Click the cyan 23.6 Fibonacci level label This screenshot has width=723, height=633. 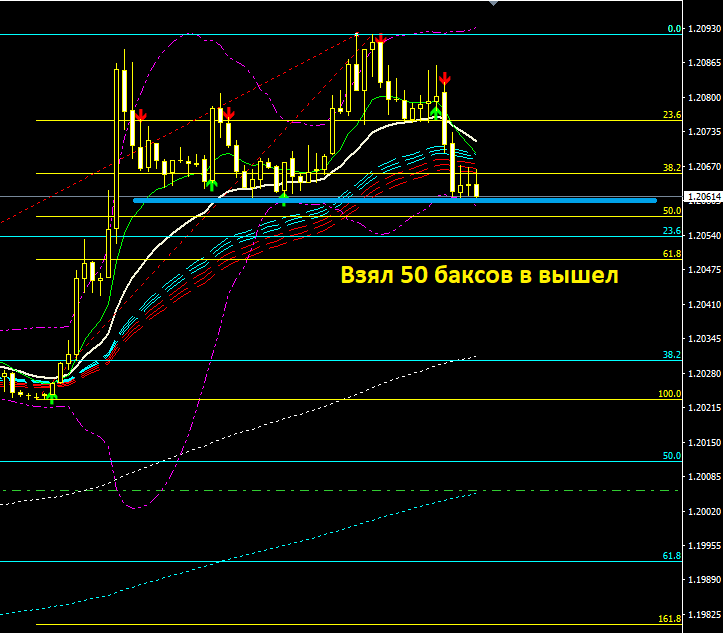tap(672, 231)
